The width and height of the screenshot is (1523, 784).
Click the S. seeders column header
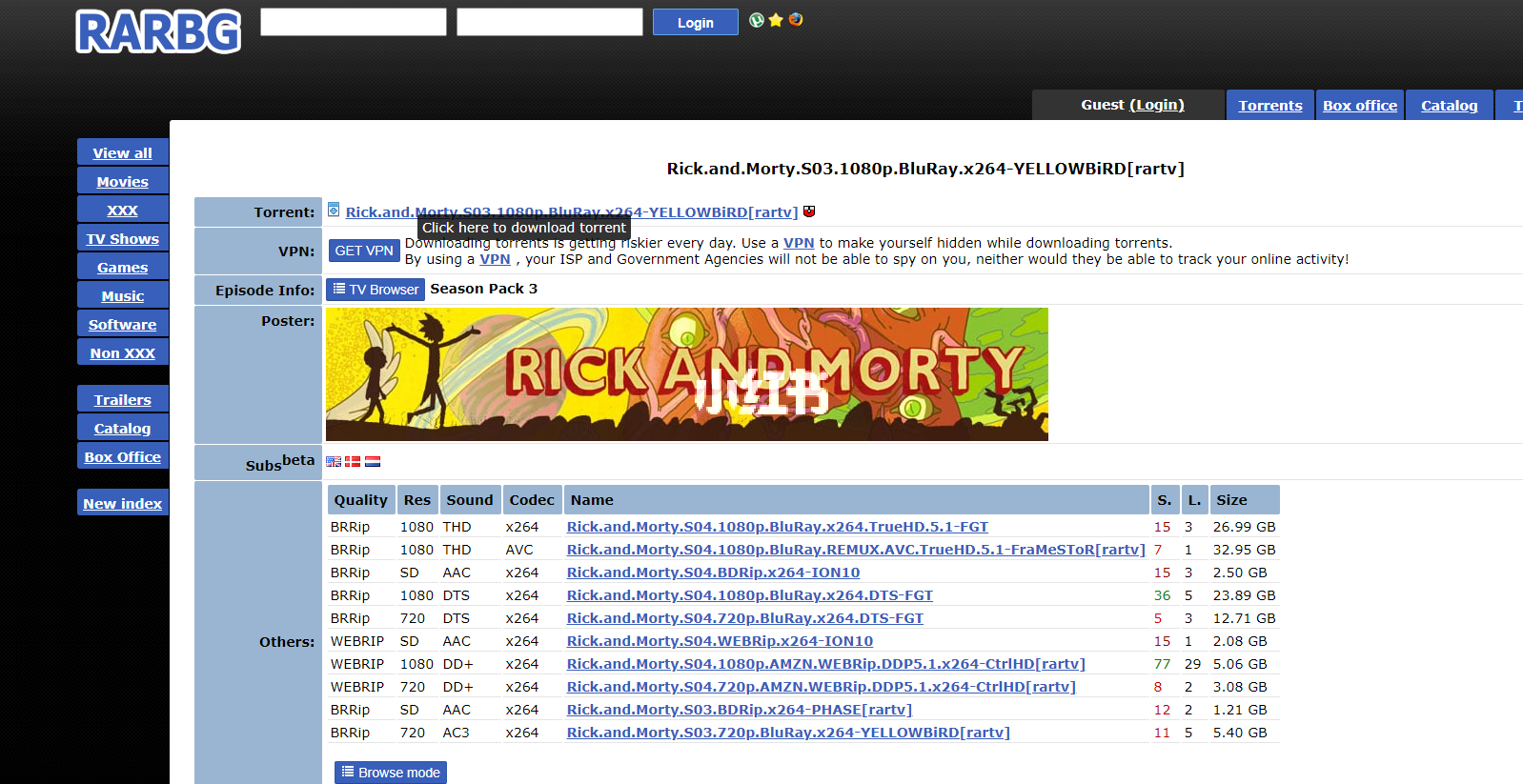tap(1165, 500)
